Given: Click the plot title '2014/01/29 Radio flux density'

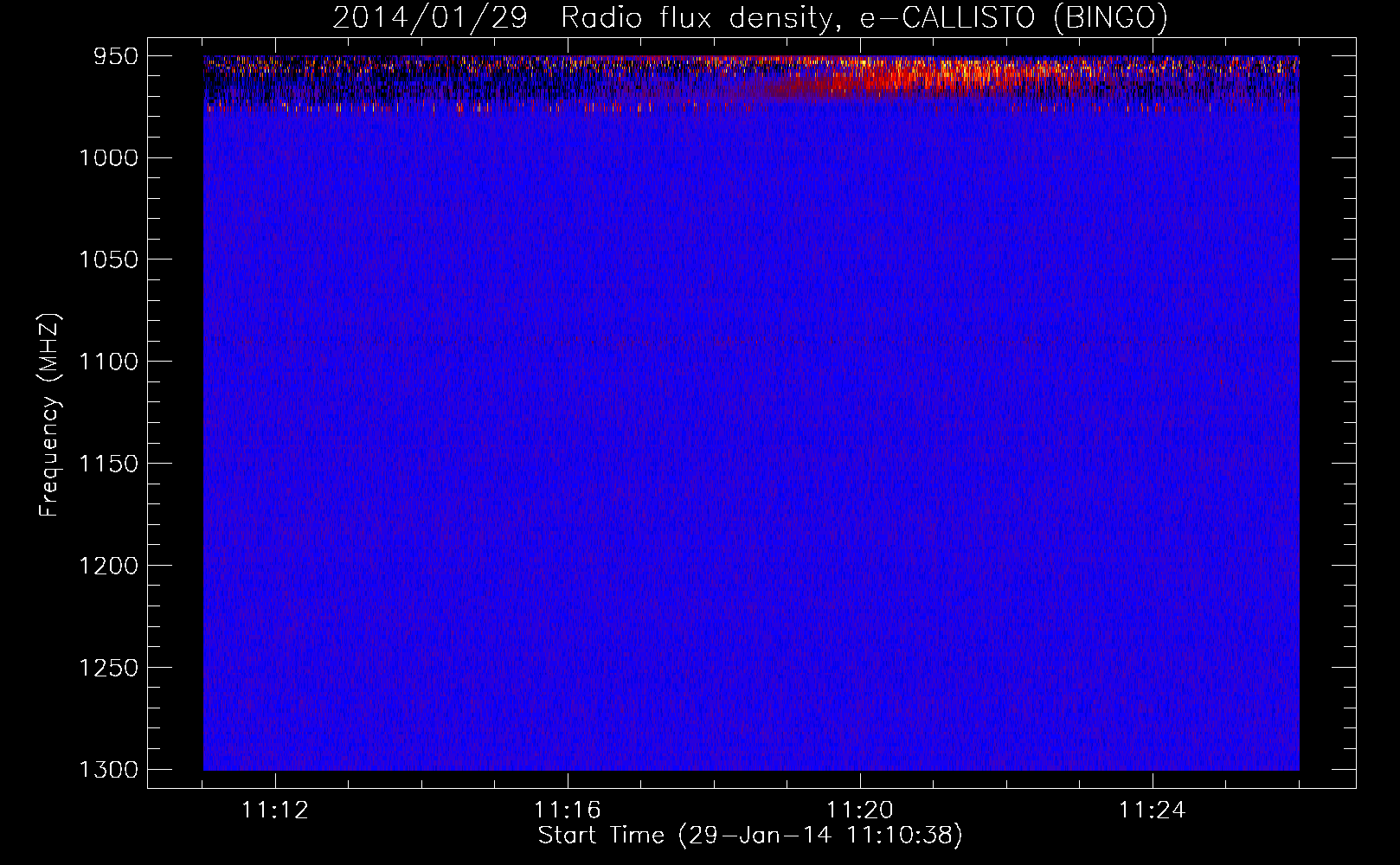Looking at the screenshot, I should point(750,17).
